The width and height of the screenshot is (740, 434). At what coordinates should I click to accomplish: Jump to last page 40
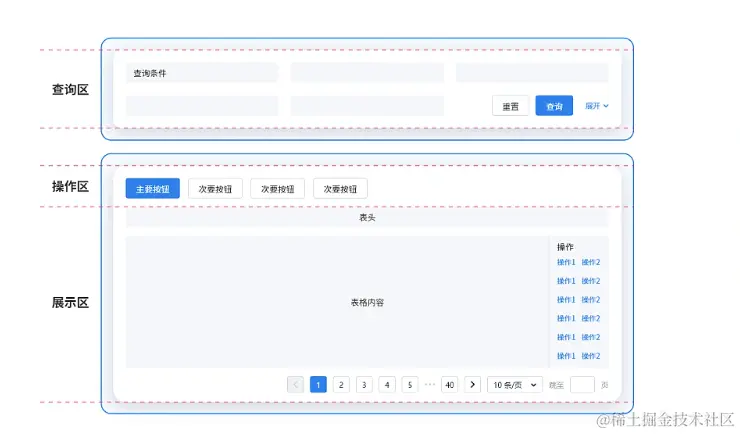(x=450, y=385)
